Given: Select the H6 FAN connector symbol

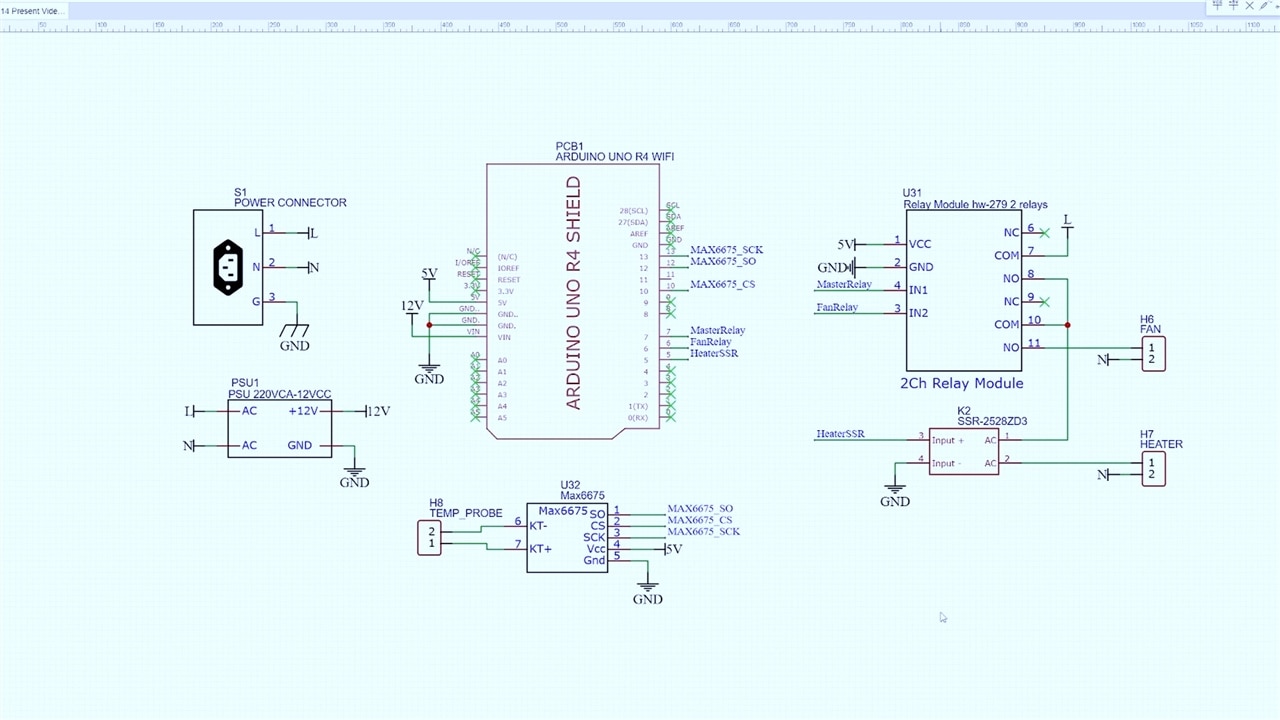Looking at the screenshot, I should pos(1153,353).
